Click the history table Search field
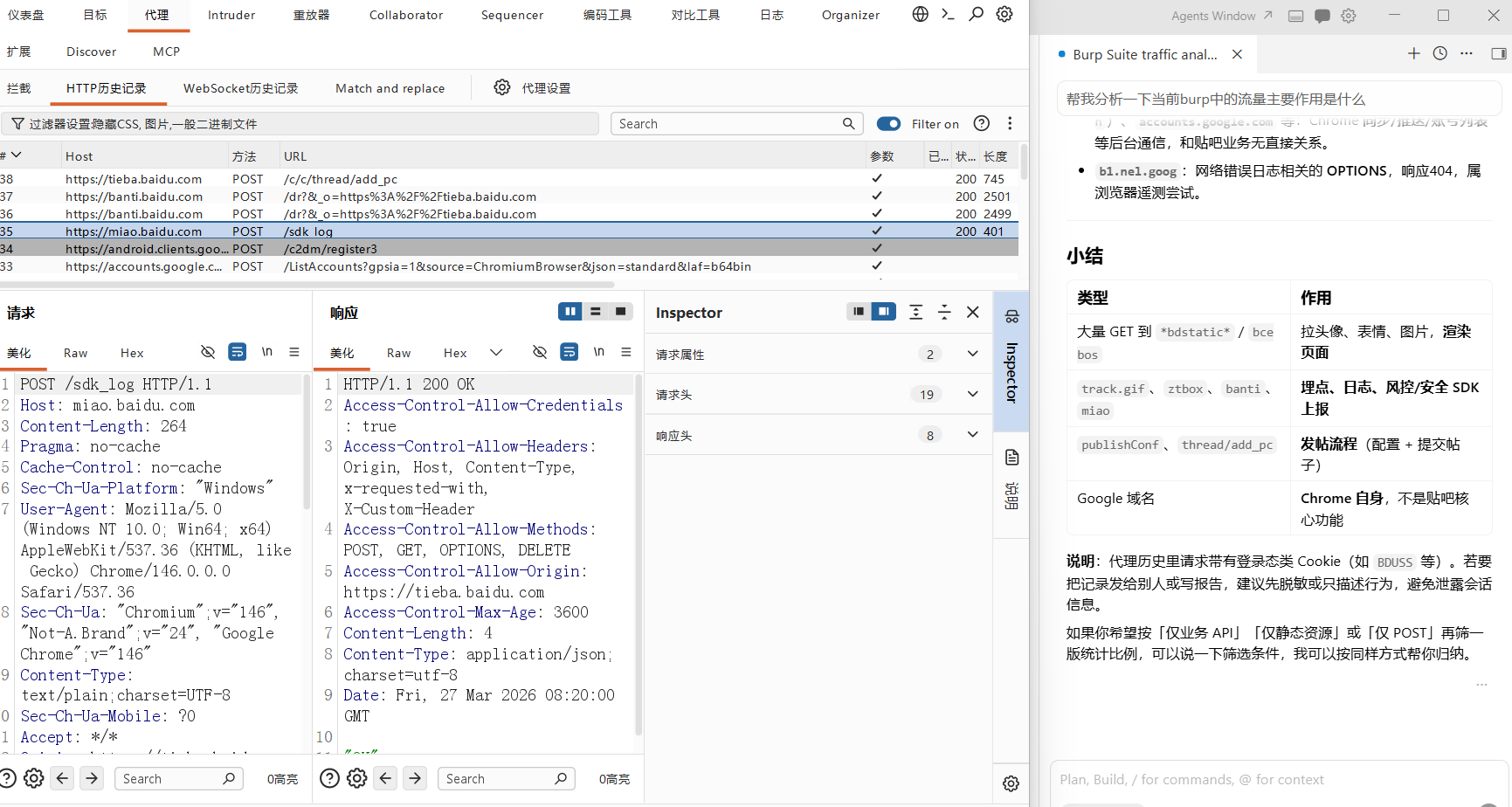Screen dimensions: 1512x807 pyautogui.click(x=736, y=123)
